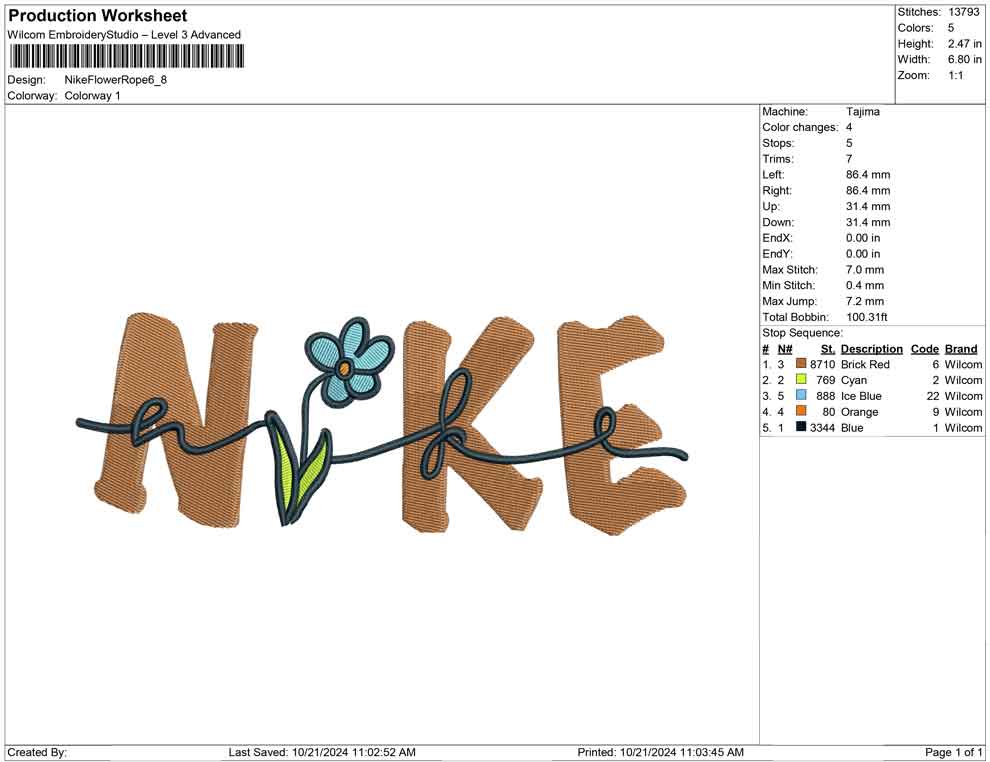Screen dimensions: 990x762
Task: Click the 'Trims:' label
Action: (x=778, y=159)
